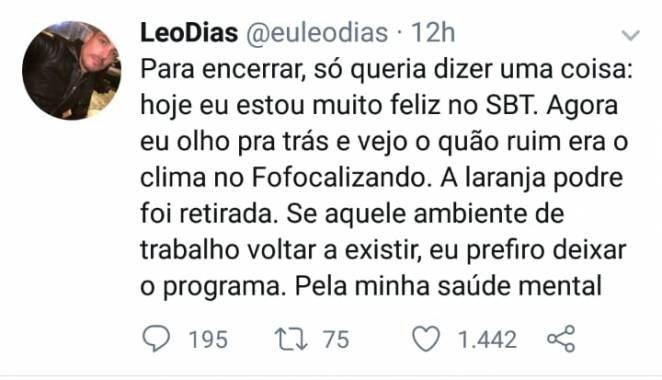The width and height of the screenshot is (662, 380).
Task: Open the LeoDias display name link
Action: tap(189, 33)
